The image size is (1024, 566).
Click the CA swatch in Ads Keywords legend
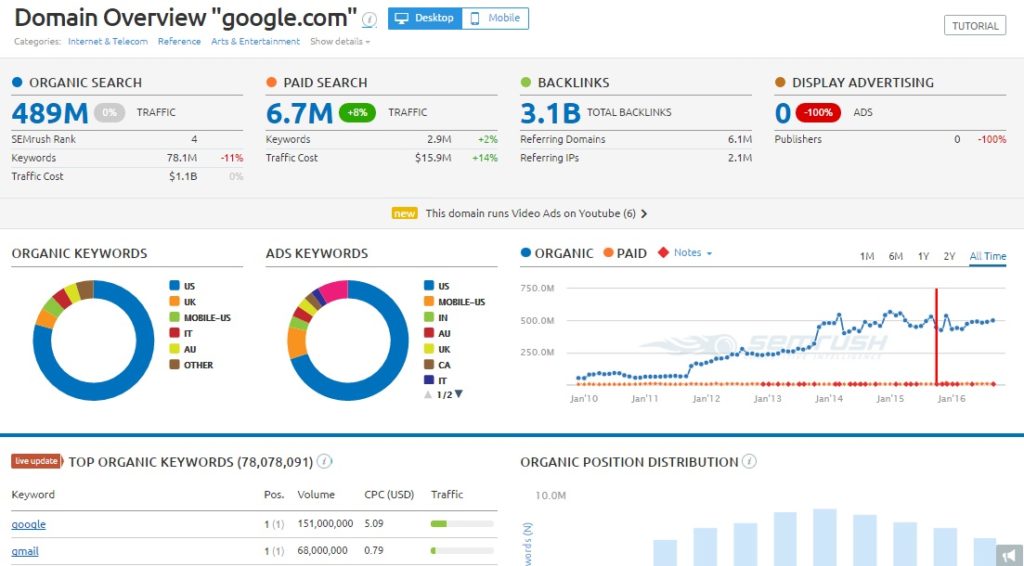[x=429, y=364]
